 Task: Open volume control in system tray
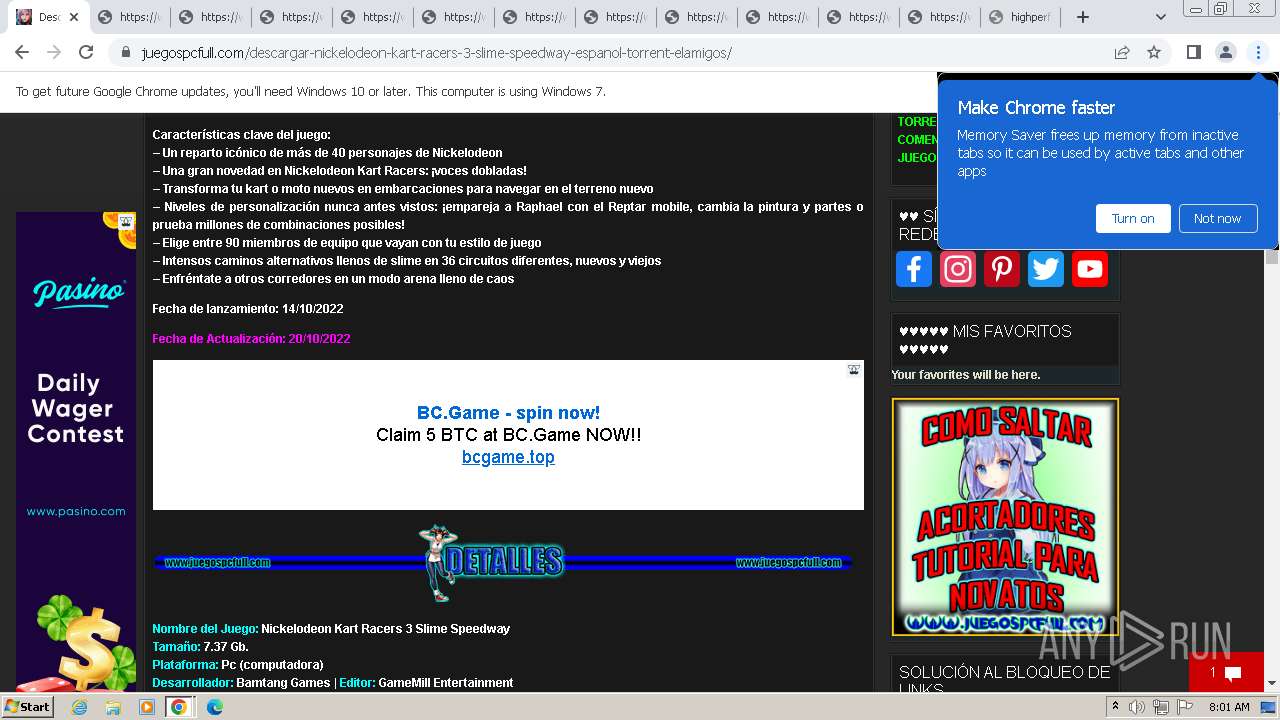coord(1137,707)
